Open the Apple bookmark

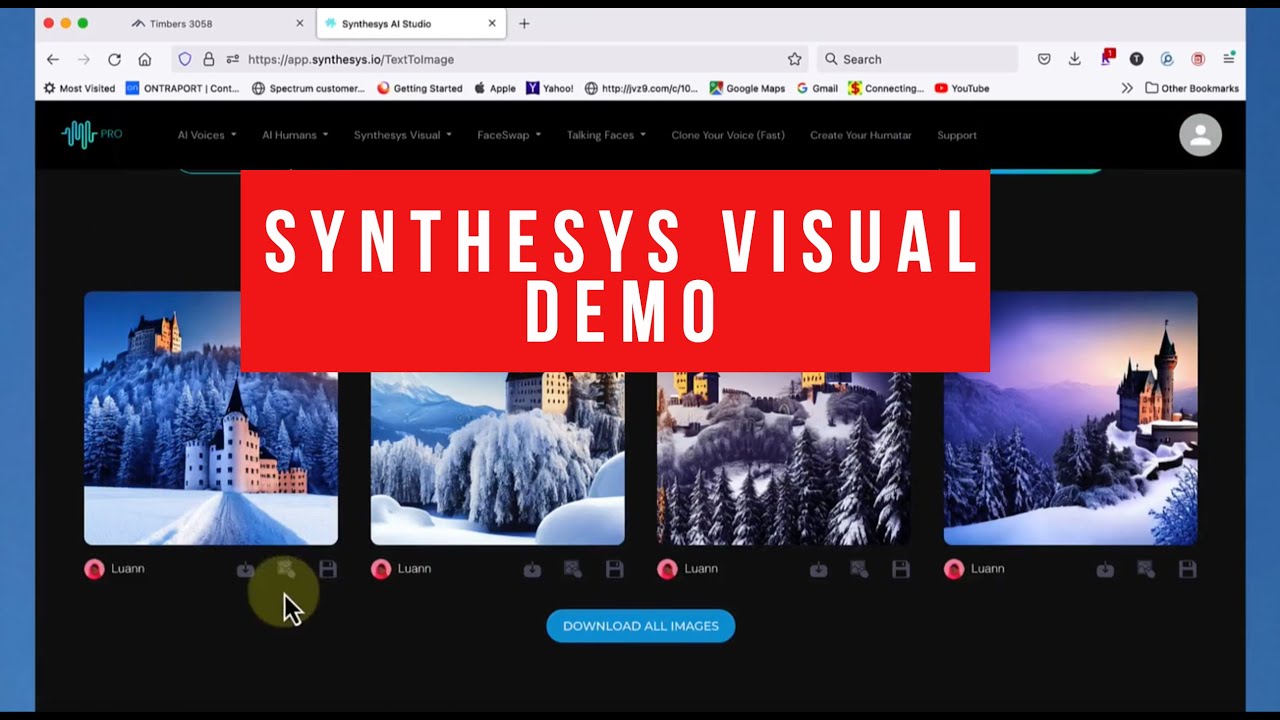(x=495, y=88)
